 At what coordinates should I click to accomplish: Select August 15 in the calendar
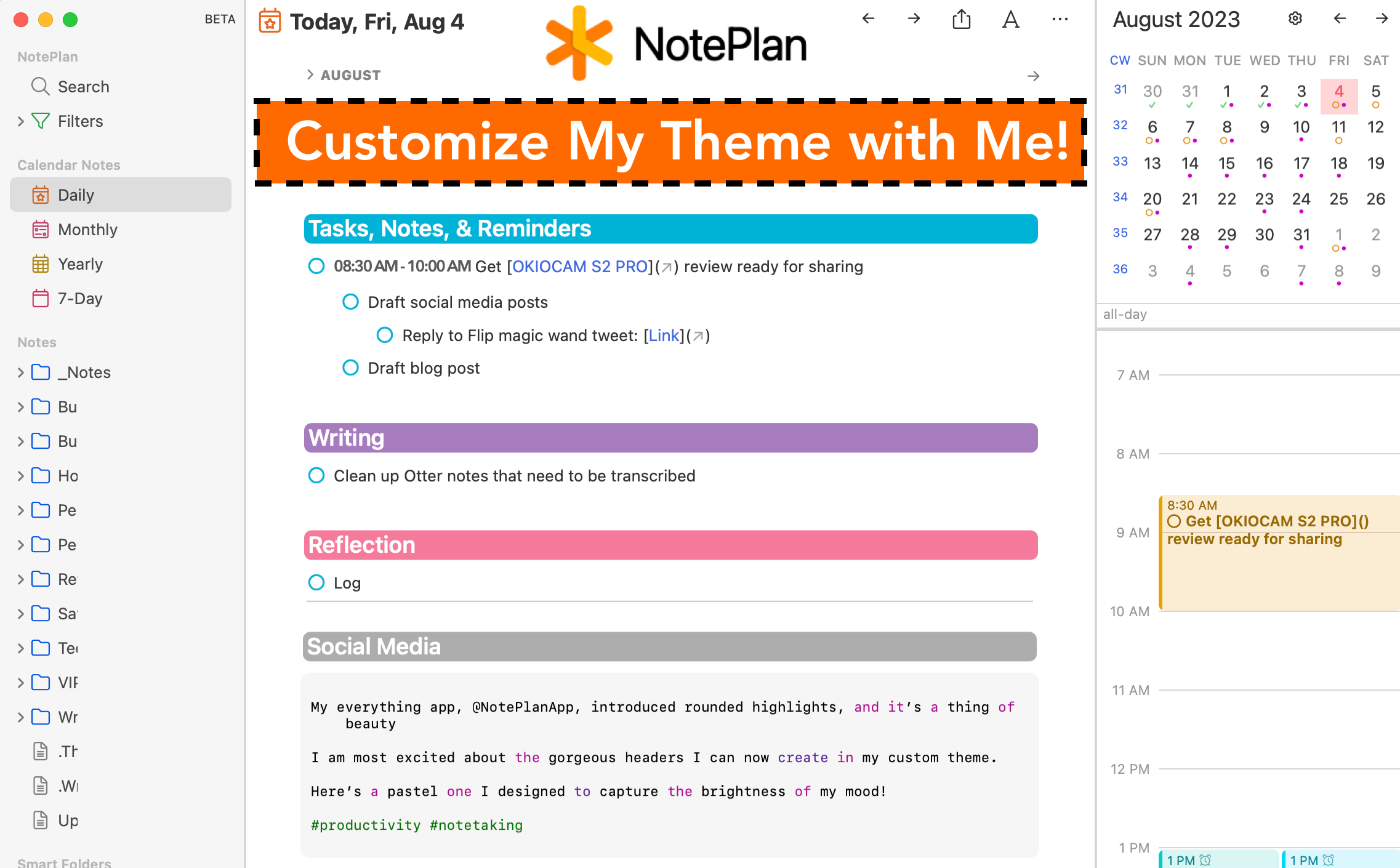(x=1226, y=164)
